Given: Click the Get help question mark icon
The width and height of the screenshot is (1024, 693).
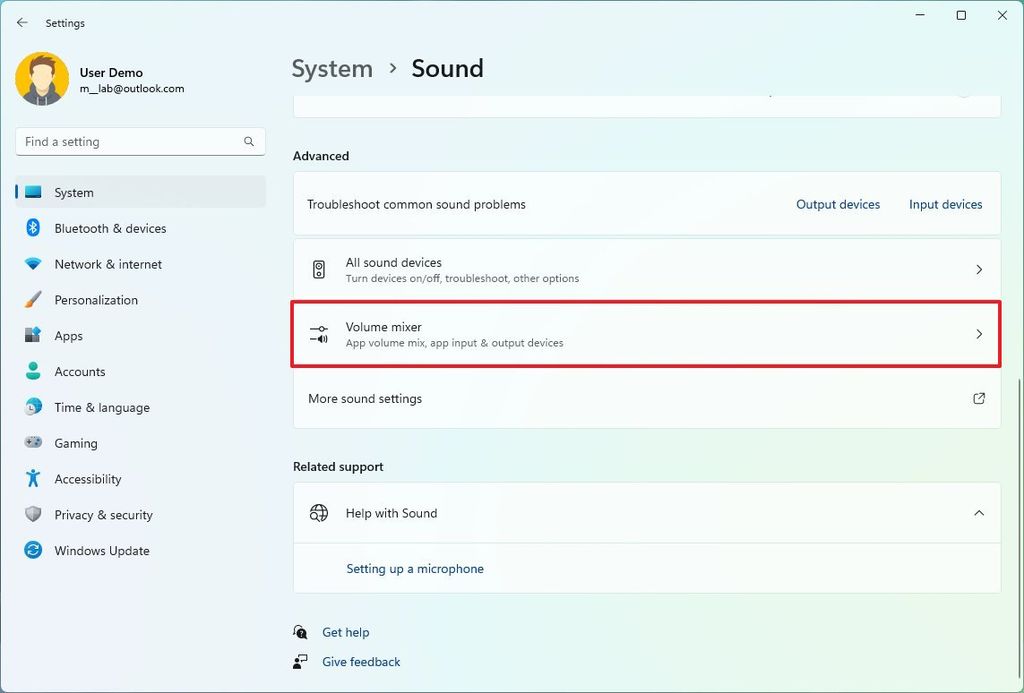Looking at the screenshot, I should 301,632.
